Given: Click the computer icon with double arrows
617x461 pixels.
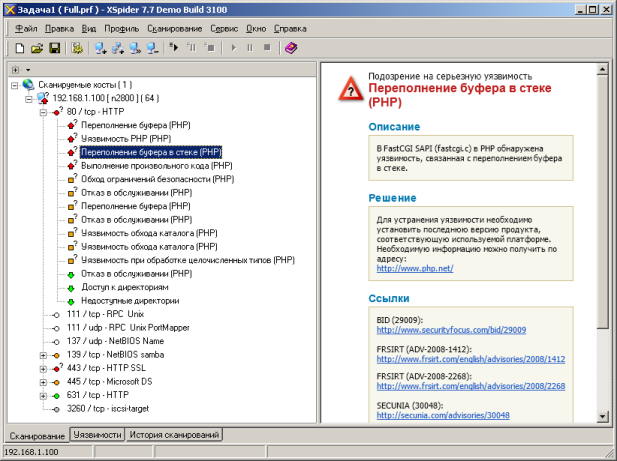Looking at the screenshot, I should click(135, 48).
